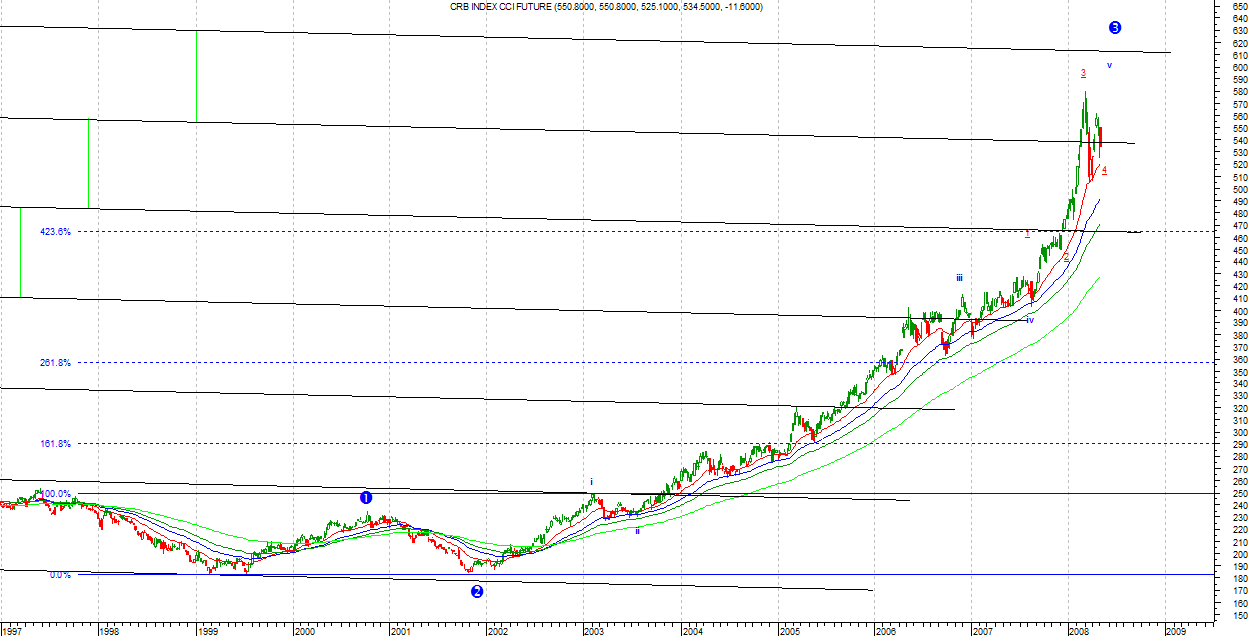
Task: Select the 100.0% Fibonacci level label
Action: point(55,494)
